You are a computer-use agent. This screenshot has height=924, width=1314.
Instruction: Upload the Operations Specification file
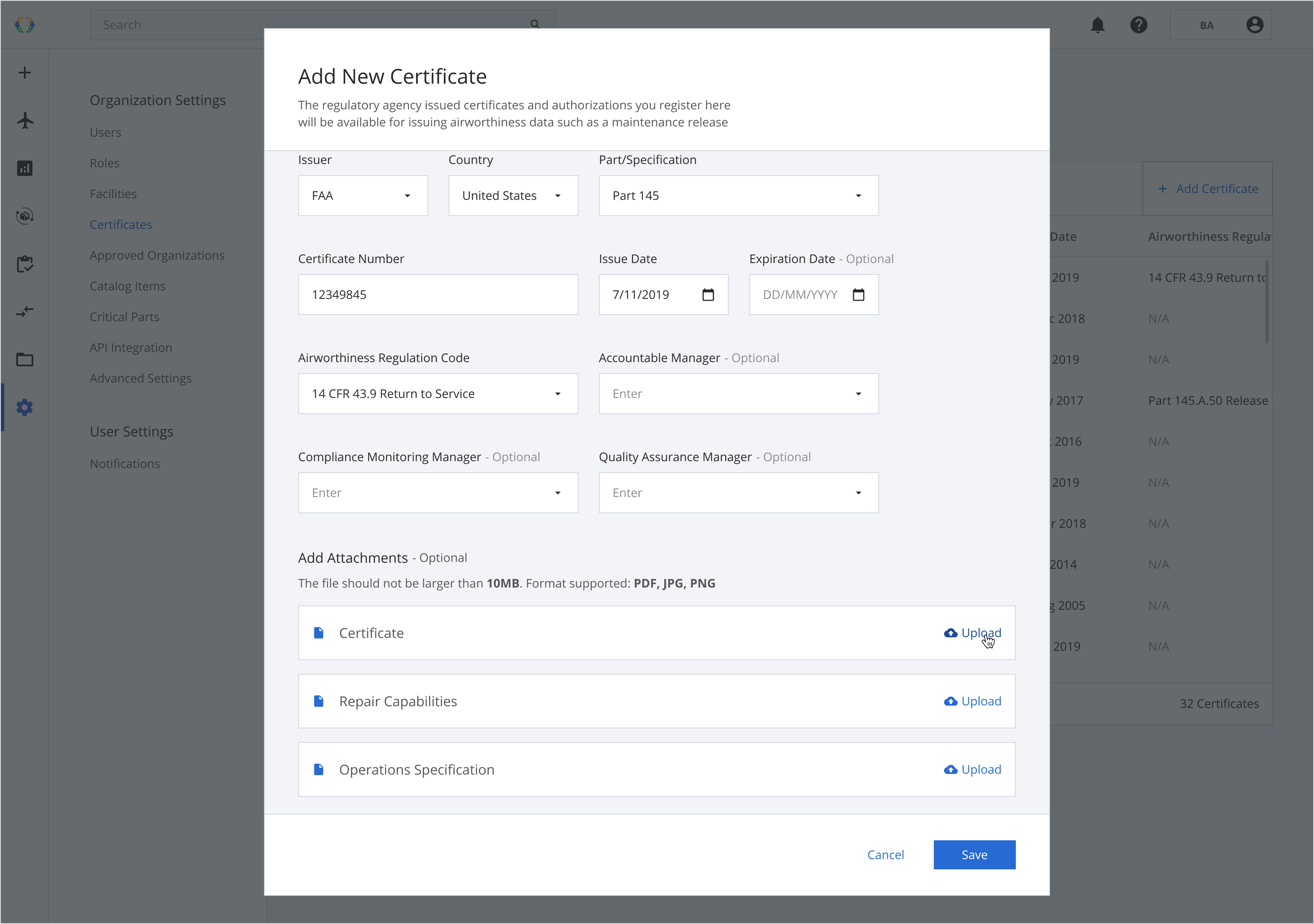coord(972,769)
